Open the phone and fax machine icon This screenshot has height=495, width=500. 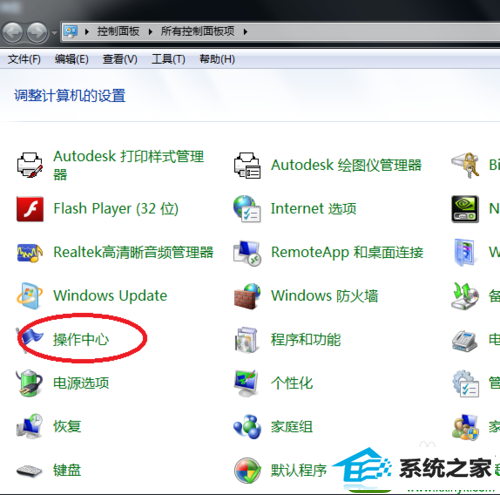tap(465, 340)
